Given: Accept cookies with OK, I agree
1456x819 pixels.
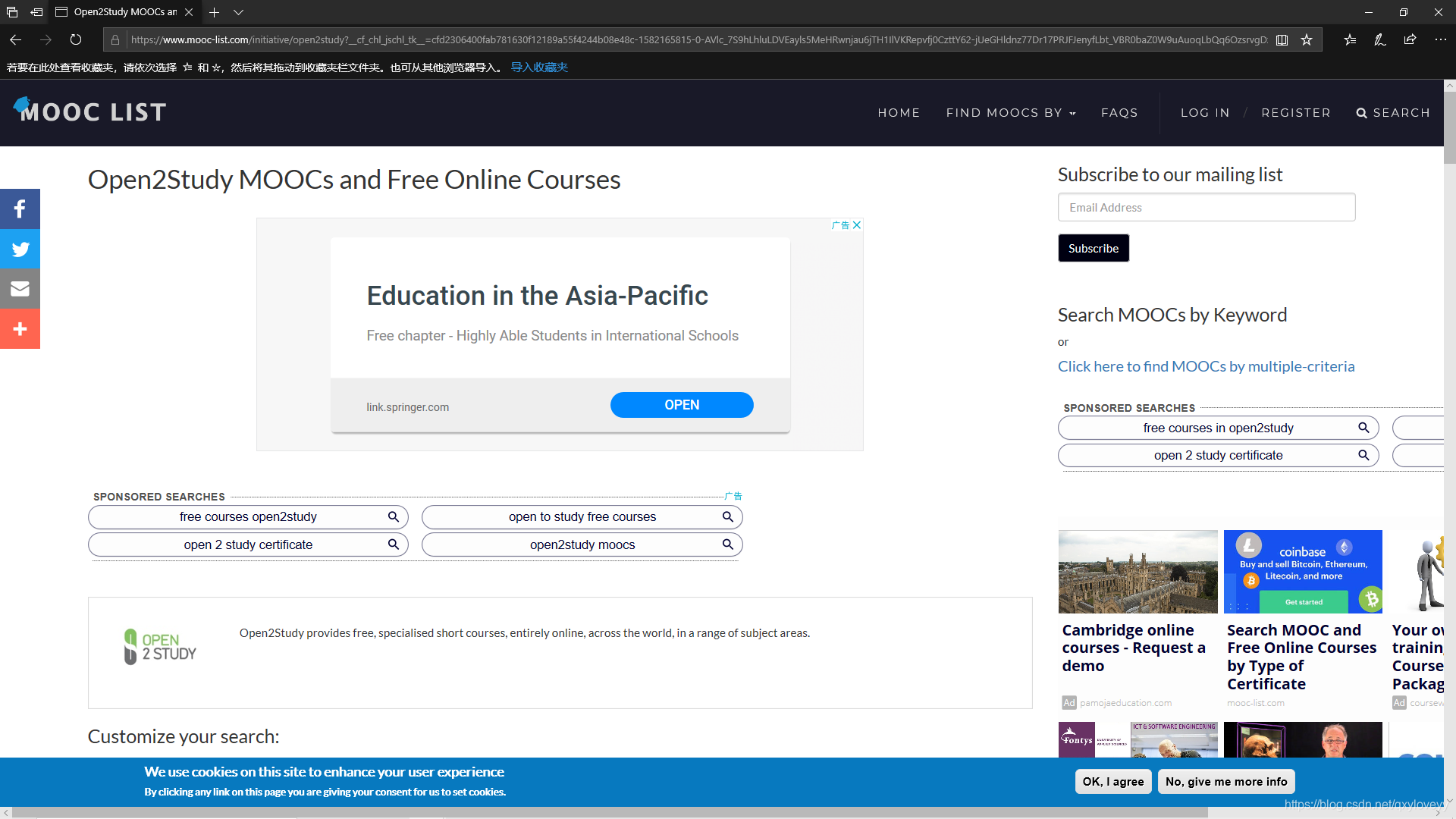Looking at the screenshot, I should point(1112,781).
